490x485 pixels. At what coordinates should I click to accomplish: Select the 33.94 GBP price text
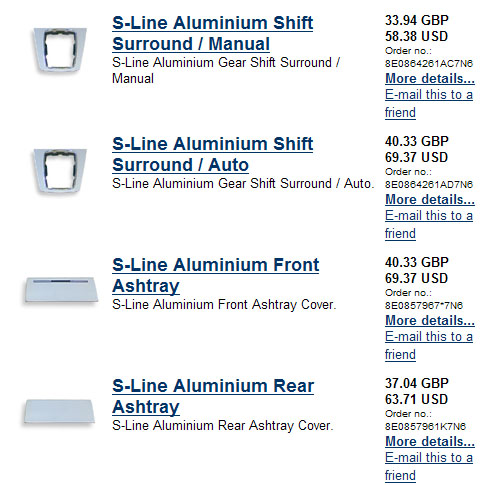(417, 20)
